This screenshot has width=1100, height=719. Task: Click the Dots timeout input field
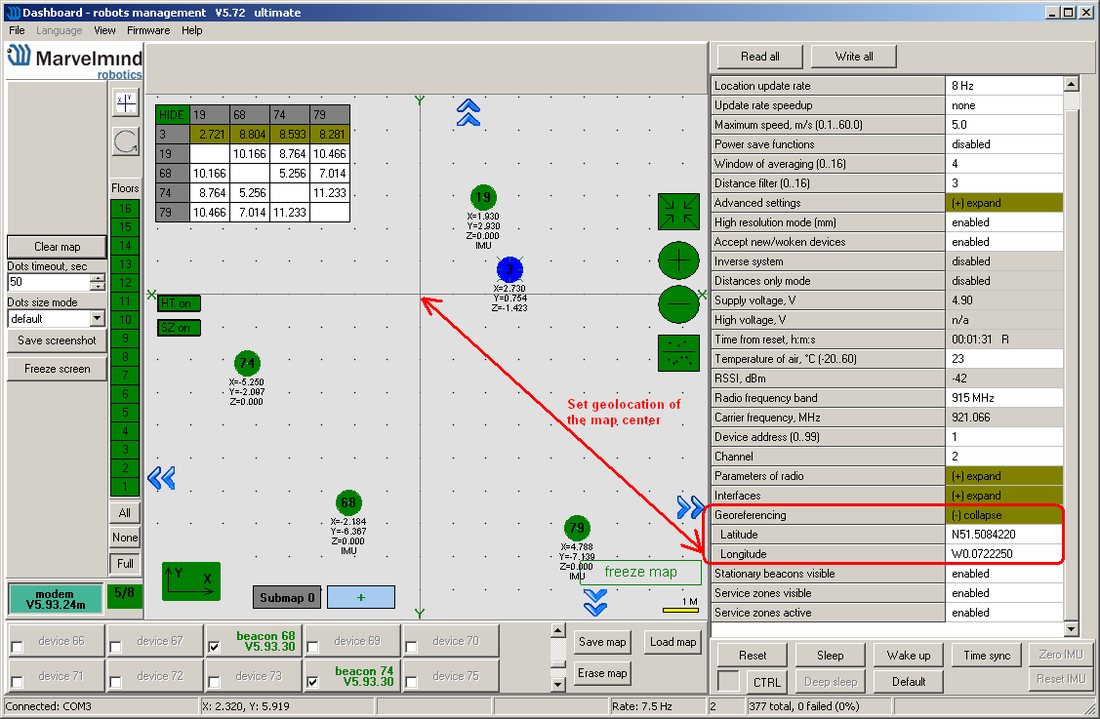[x=49, y=282]
